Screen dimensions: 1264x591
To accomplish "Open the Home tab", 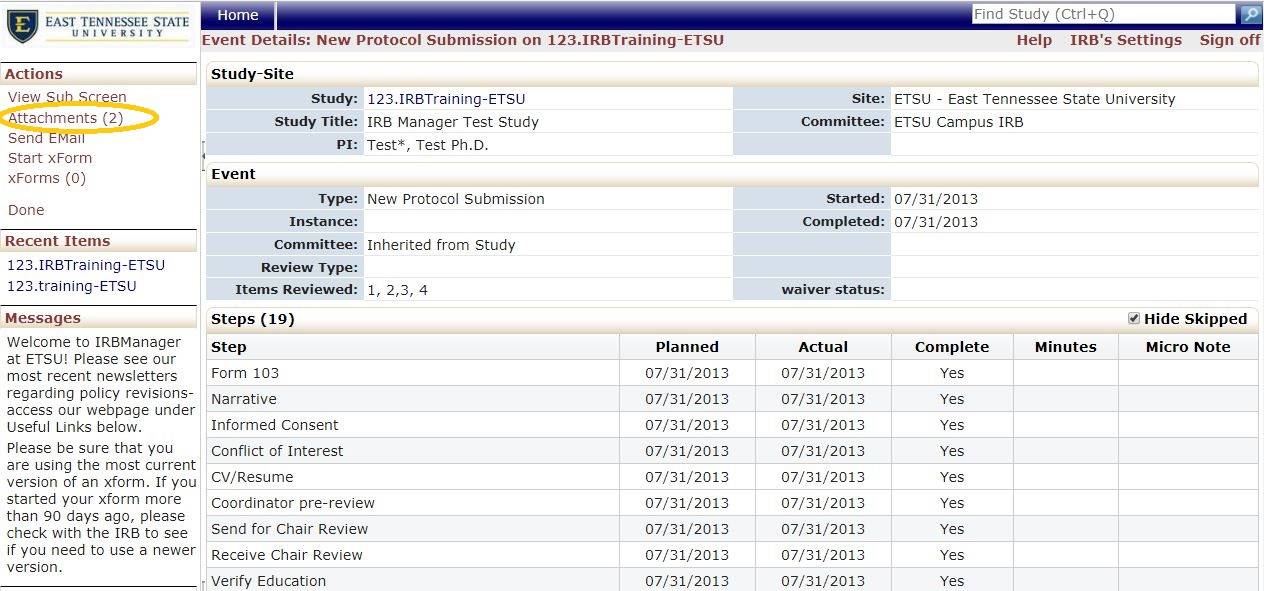I will coord(238,15).
